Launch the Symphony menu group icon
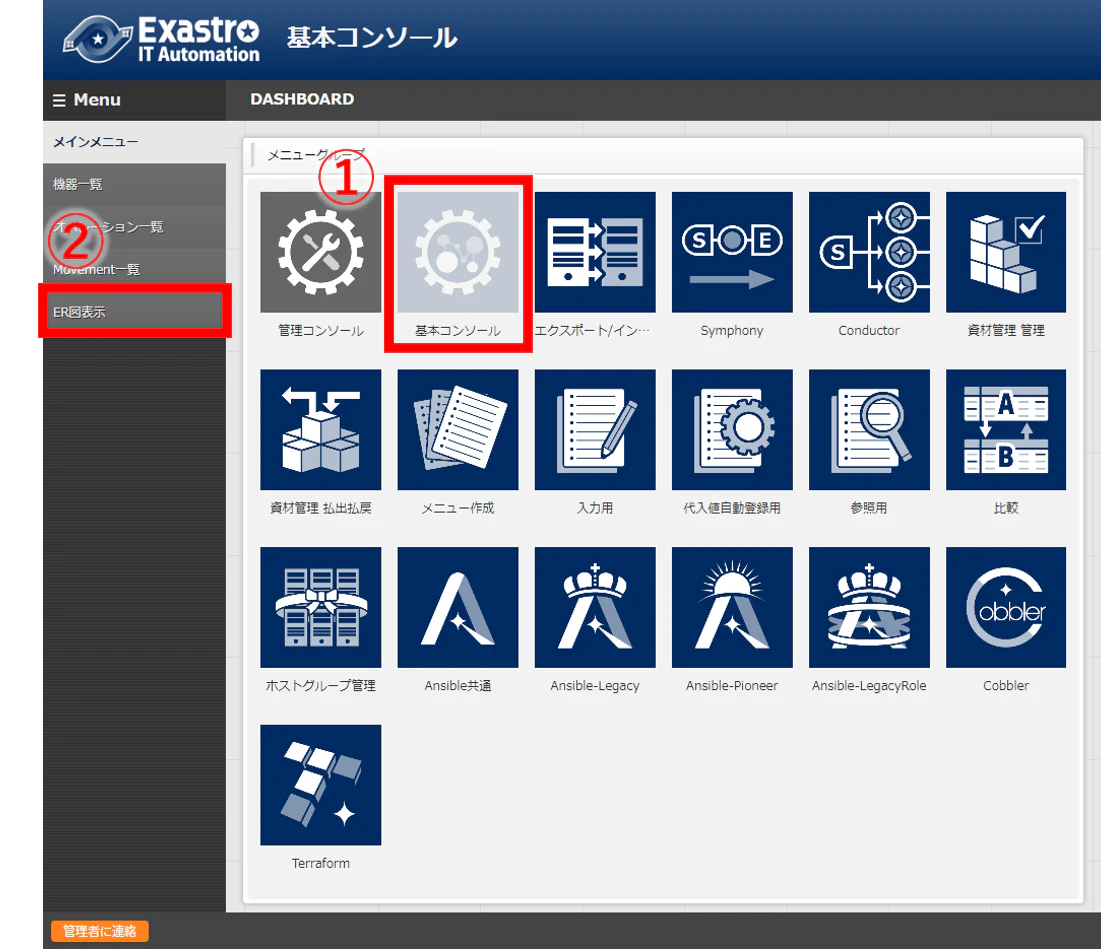Image resolution: width=1101 pixels, height=949 pixels. coord(732,252)
